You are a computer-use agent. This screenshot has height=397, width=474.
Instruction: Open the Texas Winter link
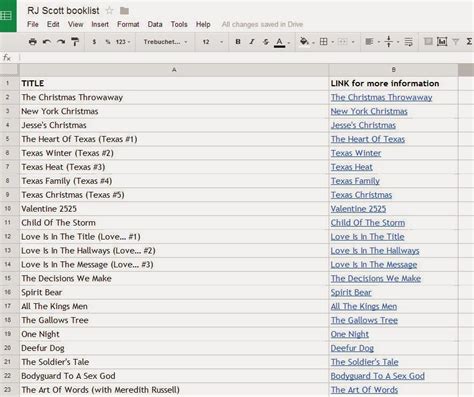[x=356, y=153]
